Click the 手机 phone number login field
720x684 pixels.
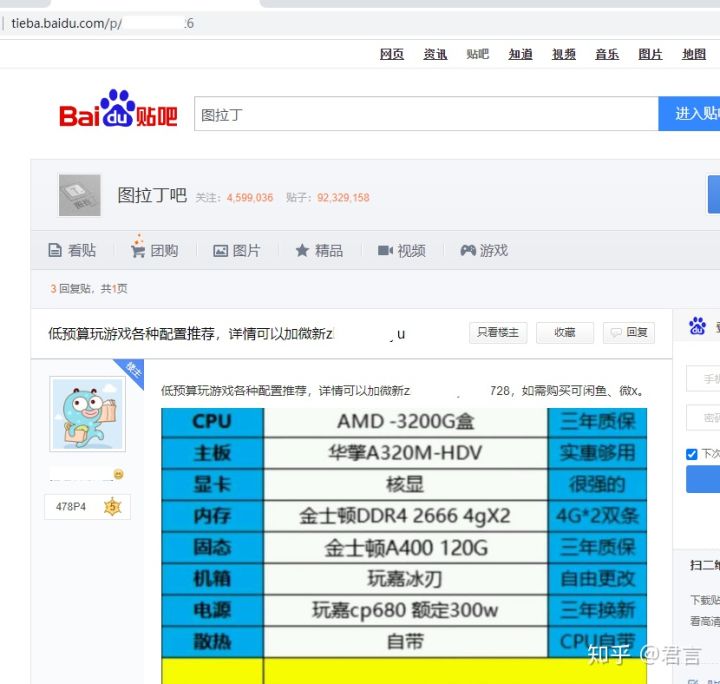coord(703,379)
